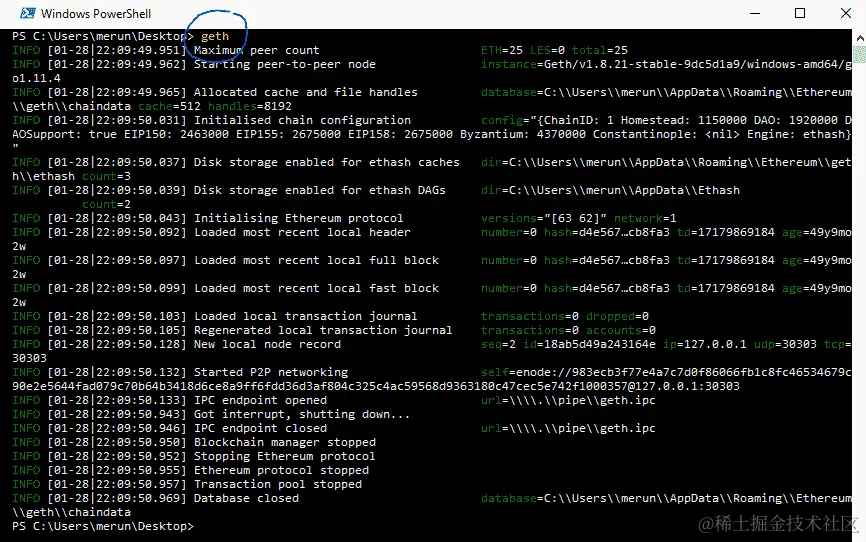Click the timestamp '[01-28|22:09:50.969]'
Image resolution: width=866 pixels, height=542 pixels.
point(117,498)
